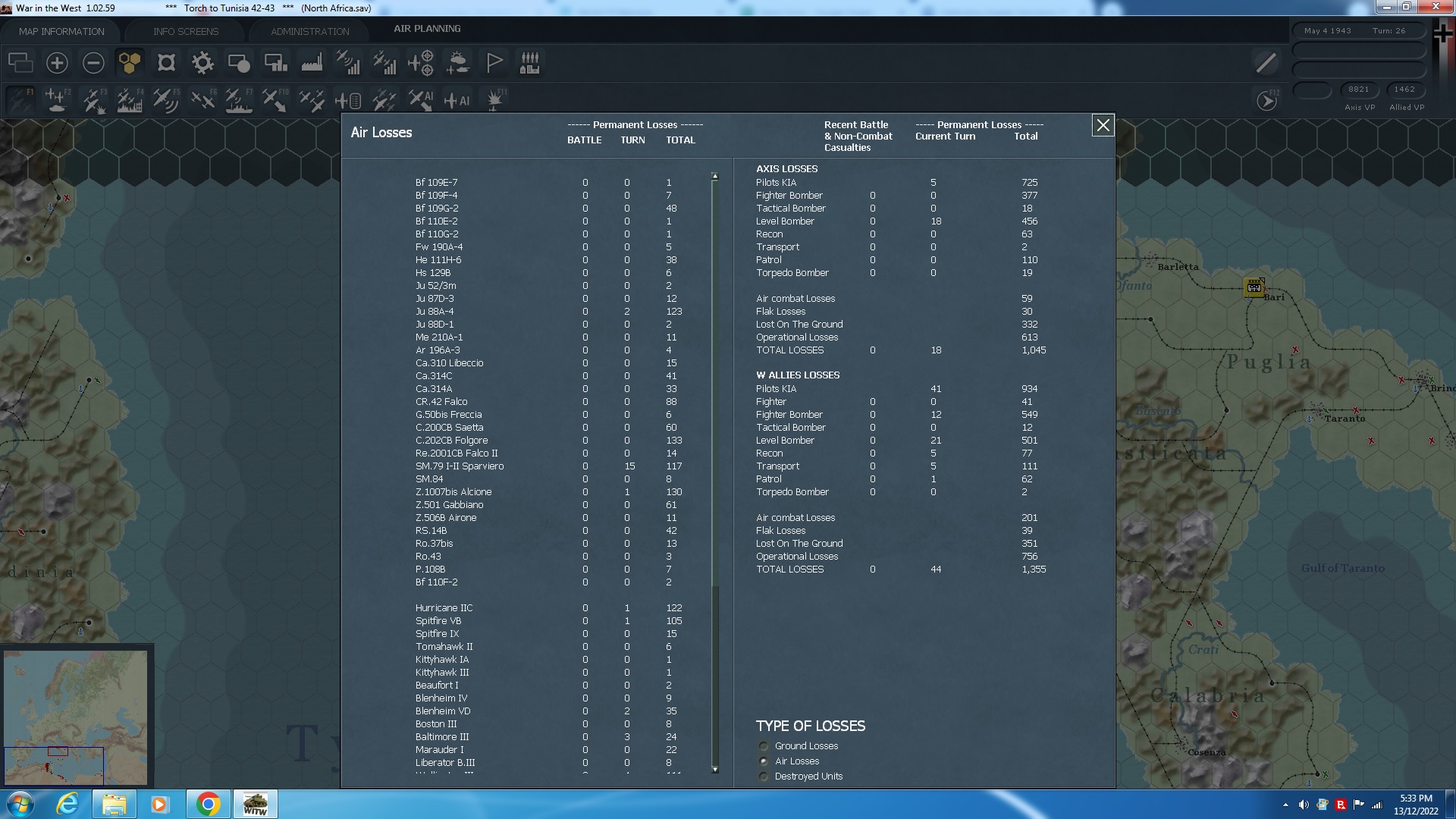Image resolution: width=1456 pixels, height=819 pixels.
Task: Select the zoom out tool
Action: coord(93,63)
